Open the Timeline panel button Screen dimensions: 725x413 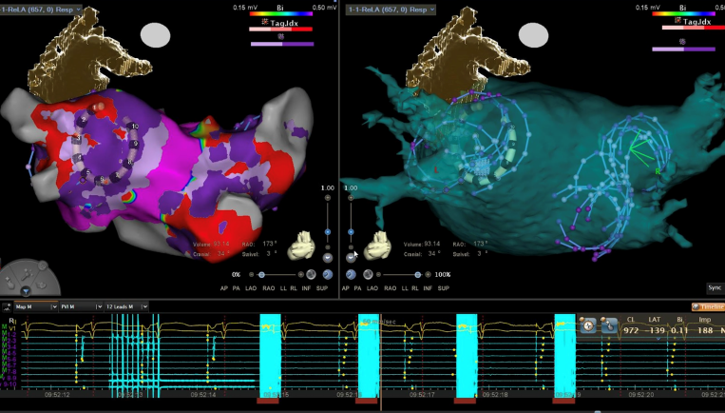(708, 307)
